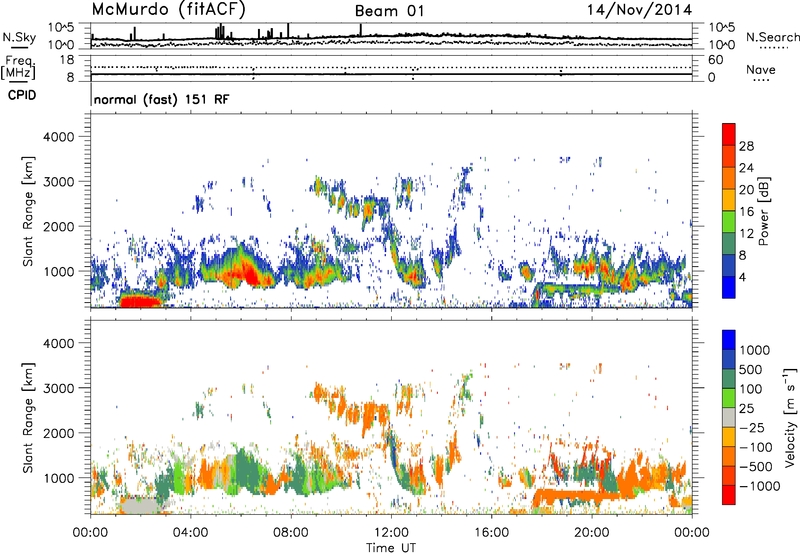Click the '04:00' time tick label
The width and height of the screenshot is (800, 554).
click(190, 533)
